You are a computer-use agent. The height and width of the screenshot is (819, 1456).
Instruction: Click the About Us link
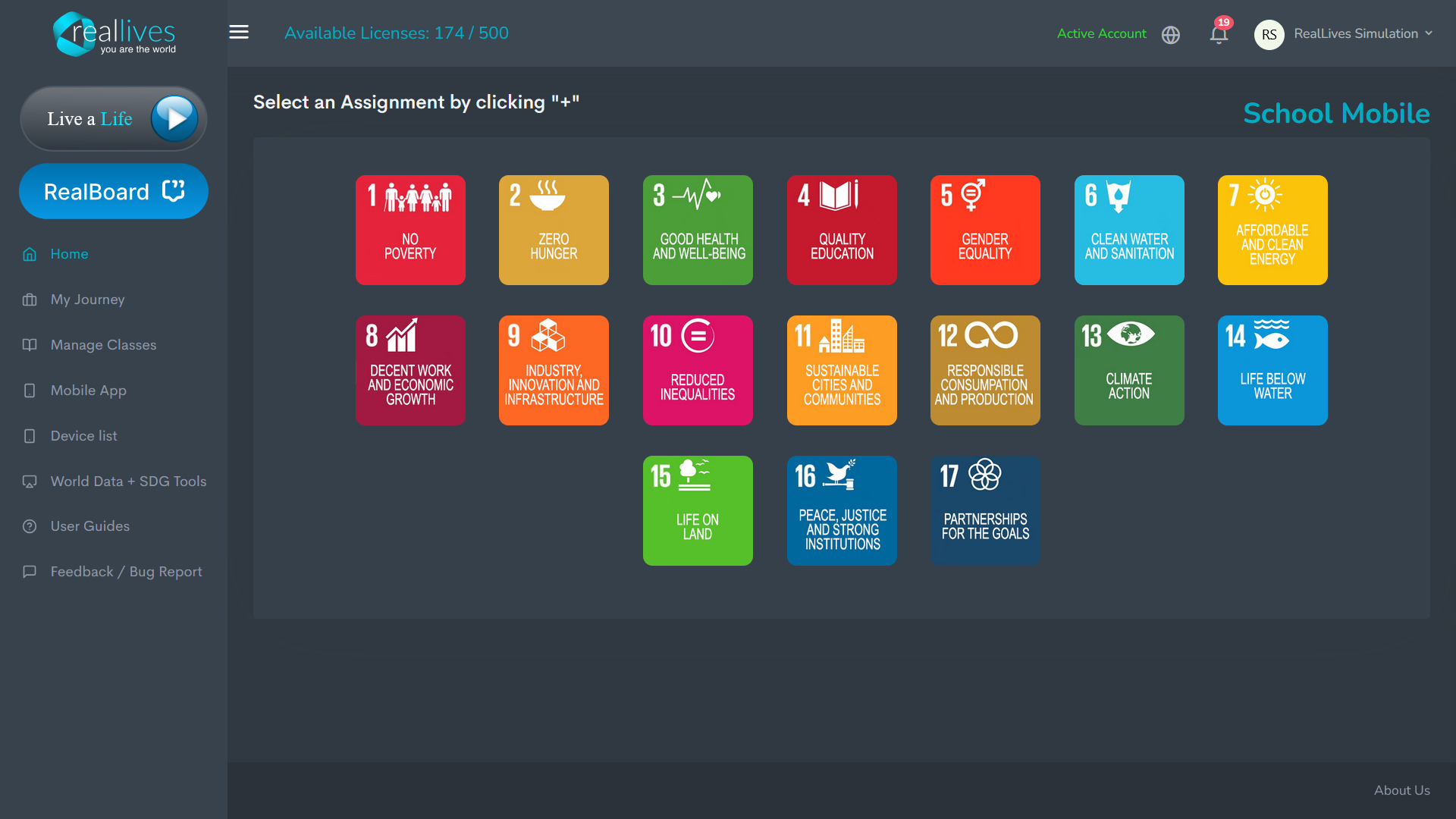click(x=1401, y=790)
